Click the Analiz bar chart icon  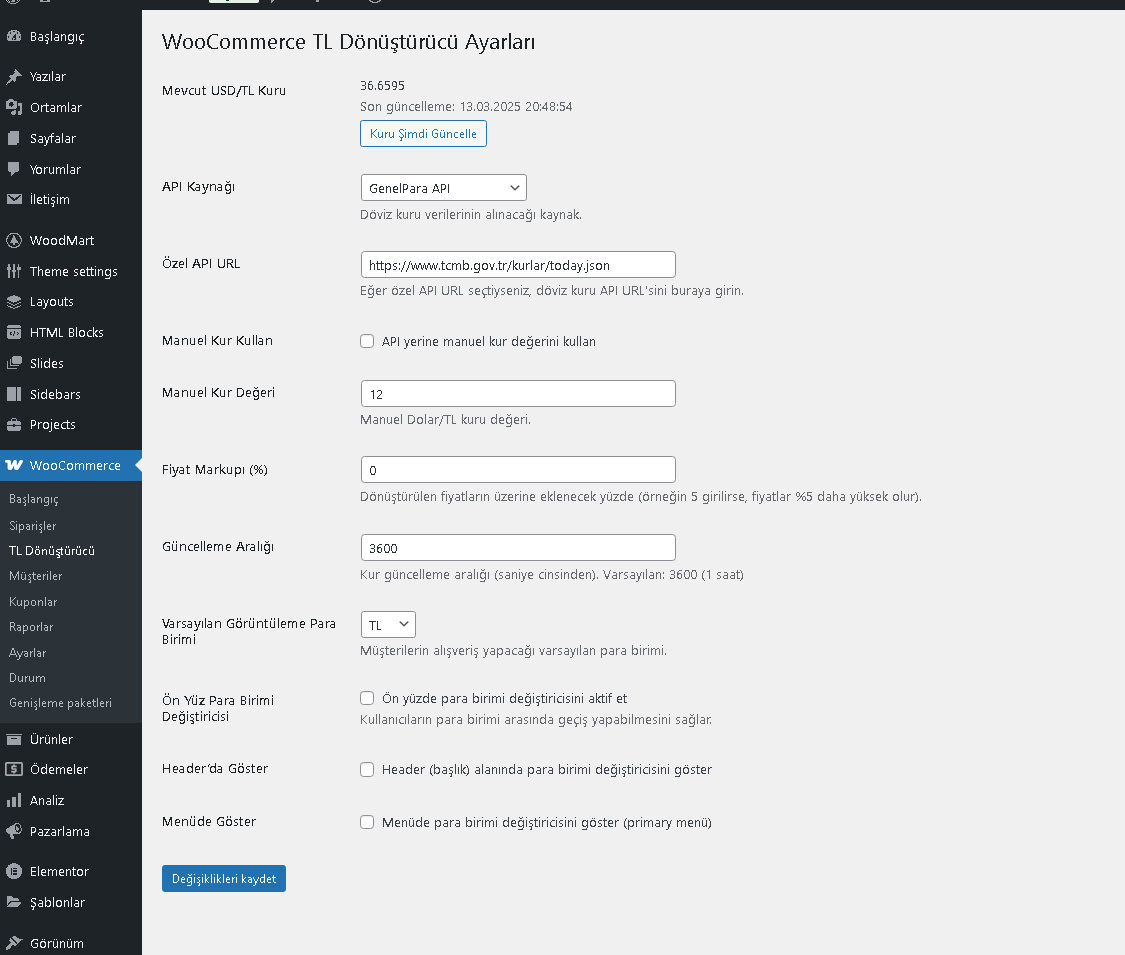[x=14, y=800]
